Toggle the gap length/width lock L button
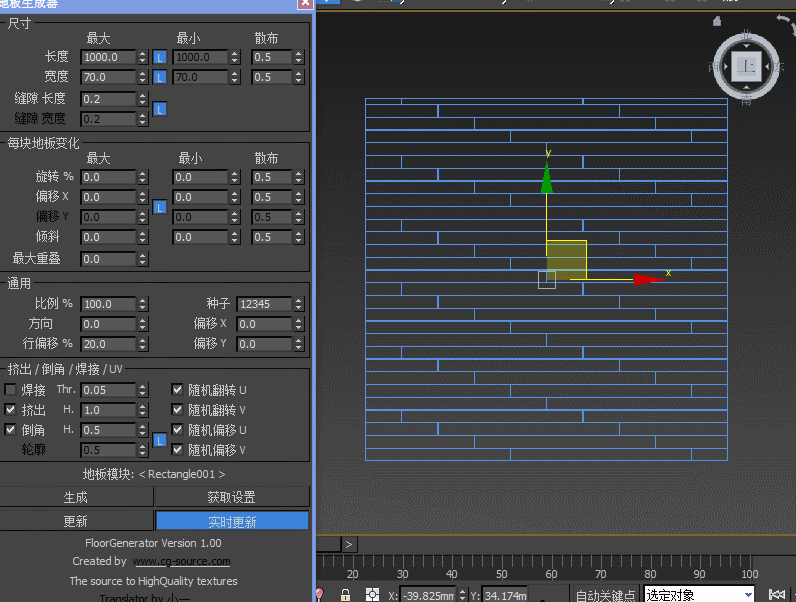The height and width of the screenshot is (602, 796). coord(159,109)
